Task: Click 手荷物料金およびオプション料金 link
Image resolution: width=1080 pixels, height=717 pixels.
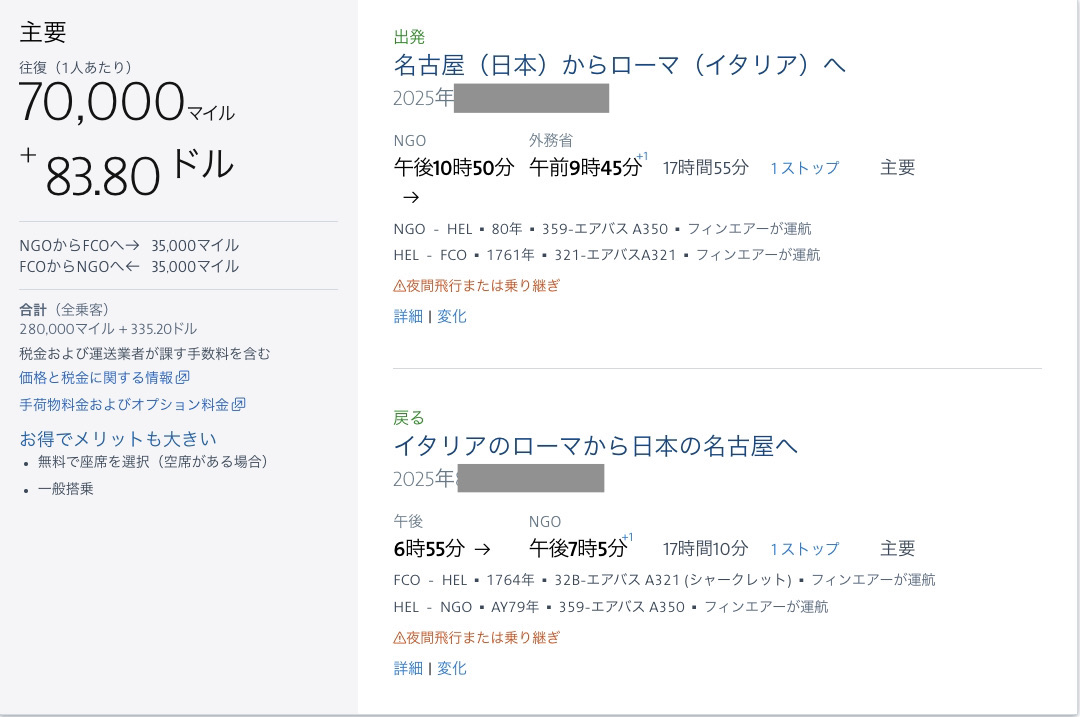Action: pos(125,404)
